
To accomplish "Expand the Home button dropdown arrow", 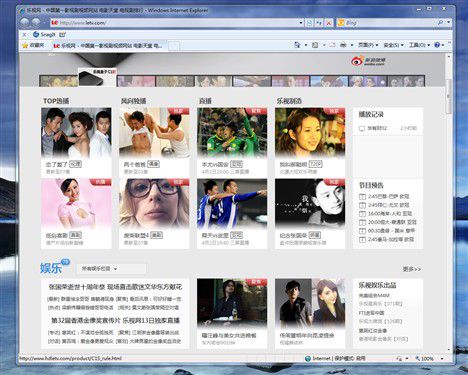I will click(305, 45).
